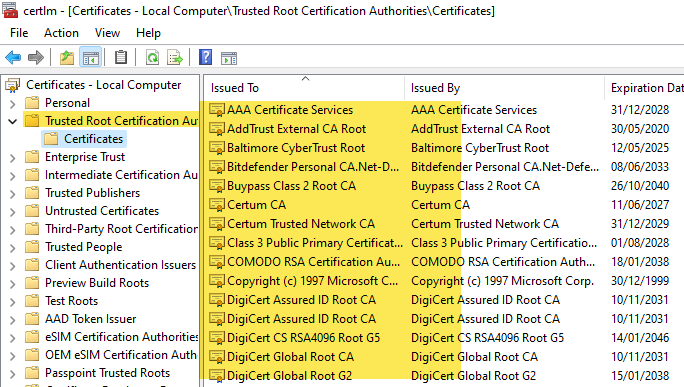Viewport: 684px width, 387px height.
Task: Click the Back arrow toolbar icon
Action: [x=13, y=58]
